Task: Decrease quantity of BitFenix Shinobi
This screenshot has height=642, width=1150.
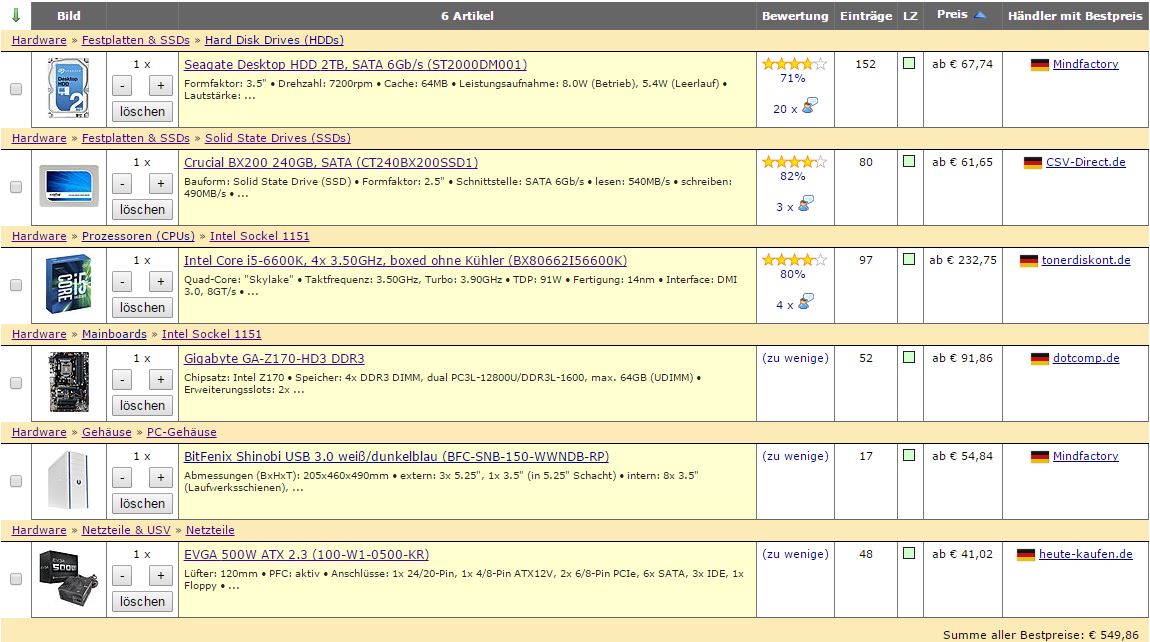Action: tap(122, 478)
